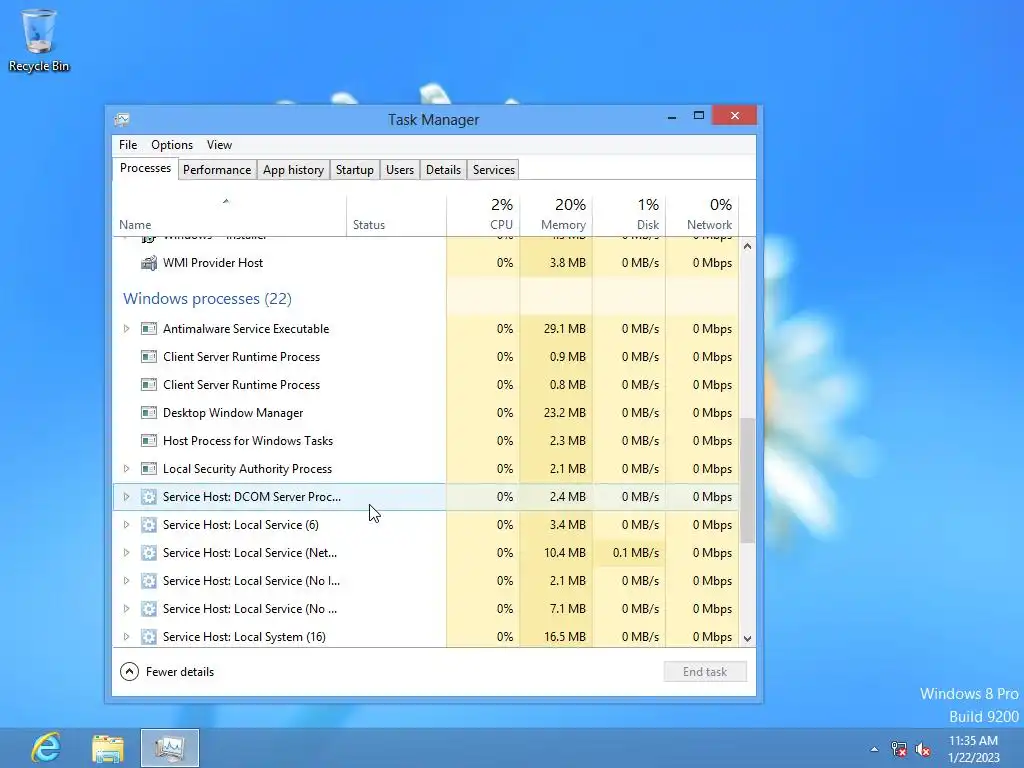Switch to the Performance tab
Viewport: 1024px width, 768px height.
click(217, 170)
